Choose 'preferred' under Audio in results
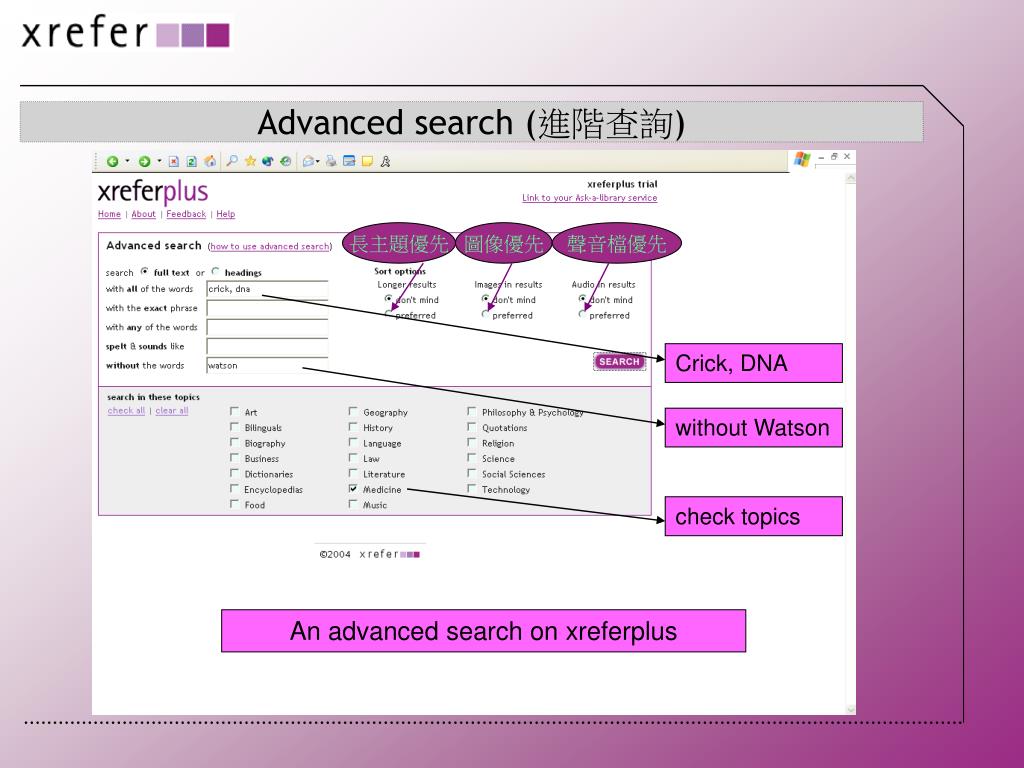Viewport: 1024px width, 768px height. 582,314
